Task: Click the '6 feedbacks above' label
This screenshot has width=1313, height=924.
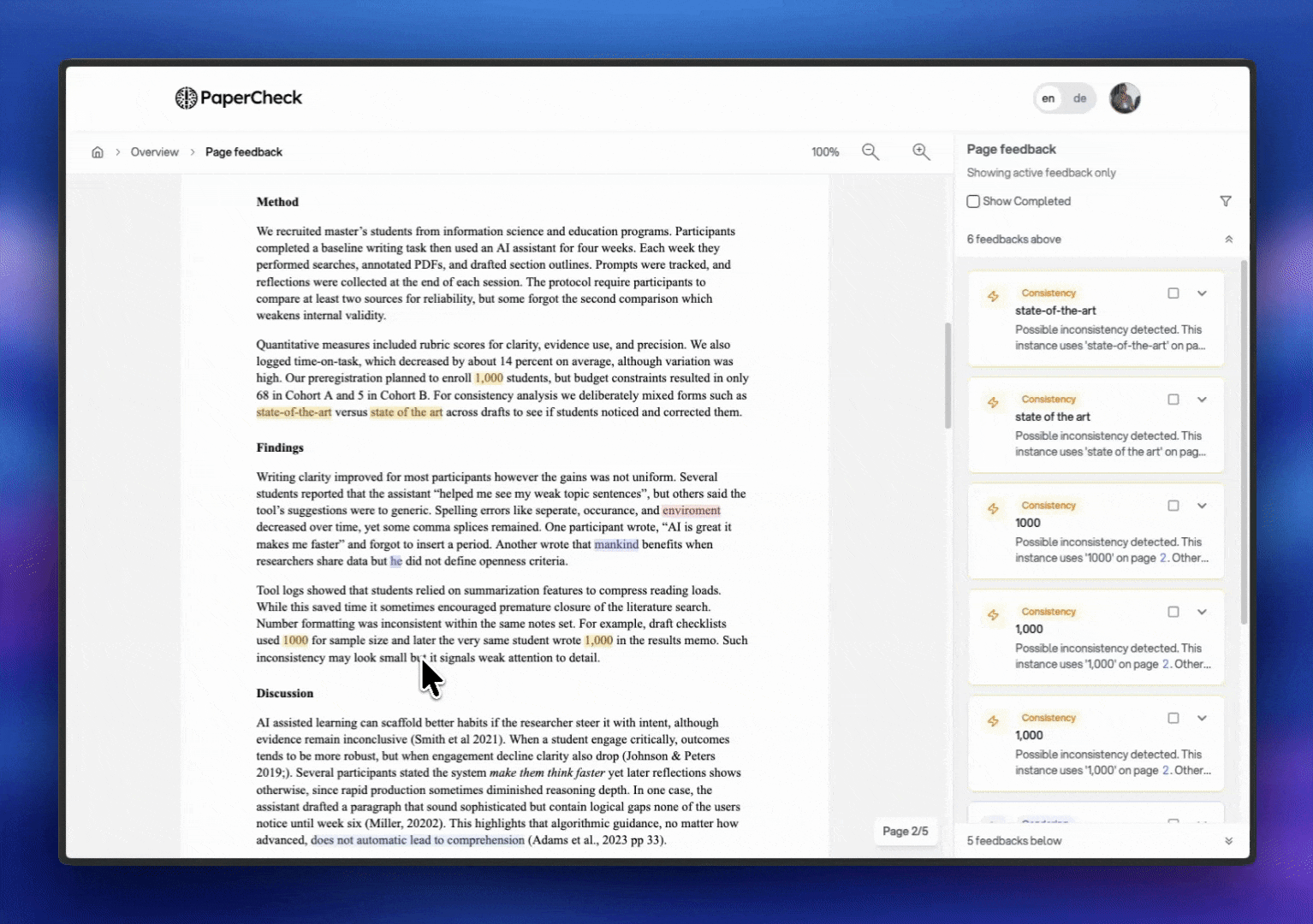Action: [1014, 240]
